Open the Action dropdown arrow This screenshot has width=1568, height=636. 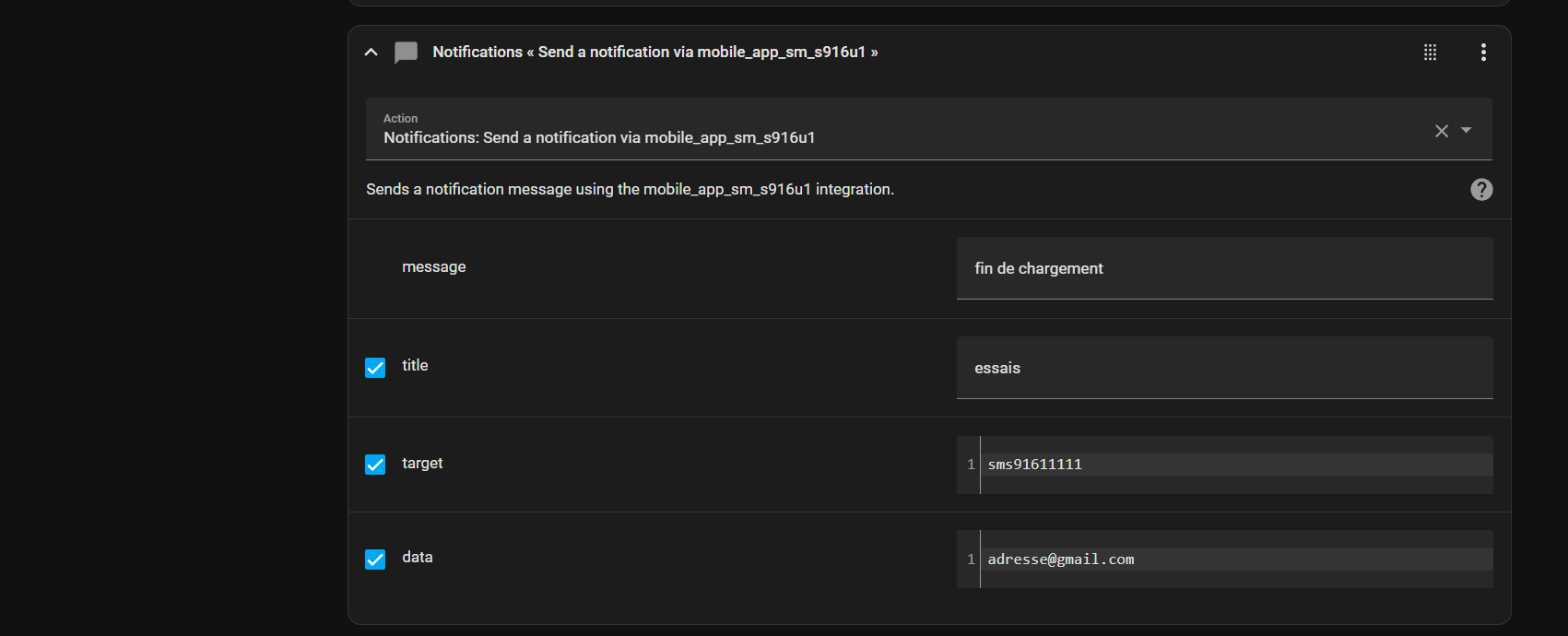coord(1467,131)
